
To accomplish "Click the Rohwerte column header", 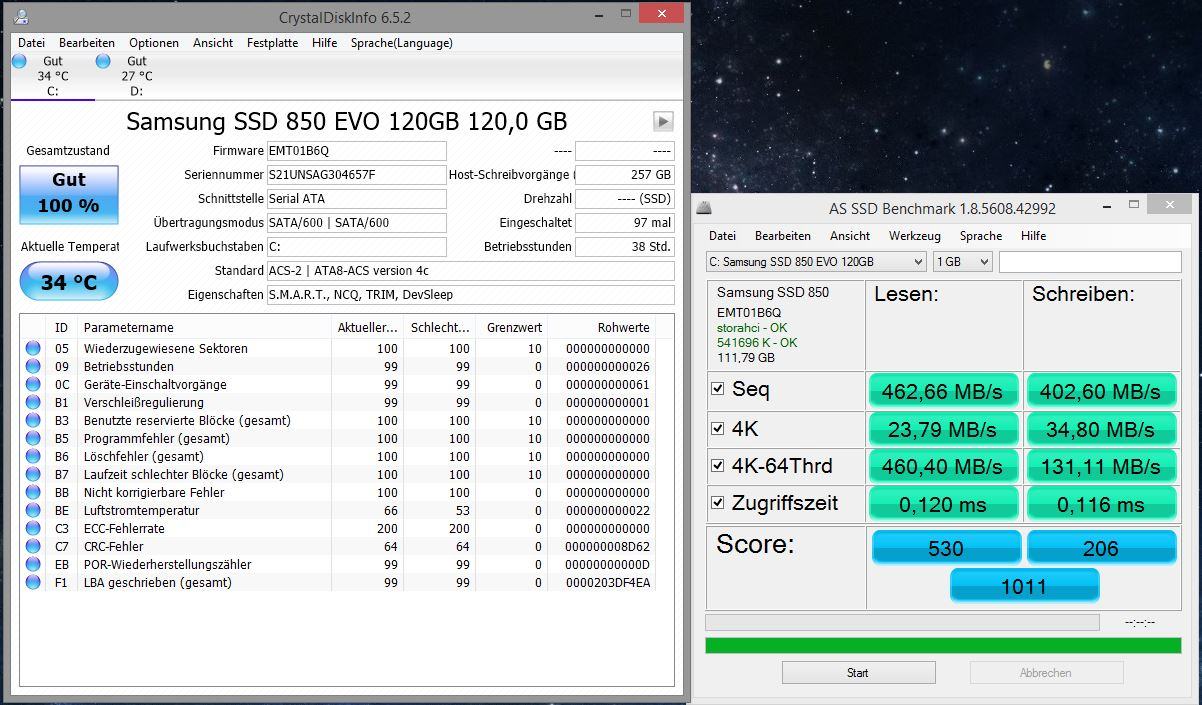I will tap(603, 327).
